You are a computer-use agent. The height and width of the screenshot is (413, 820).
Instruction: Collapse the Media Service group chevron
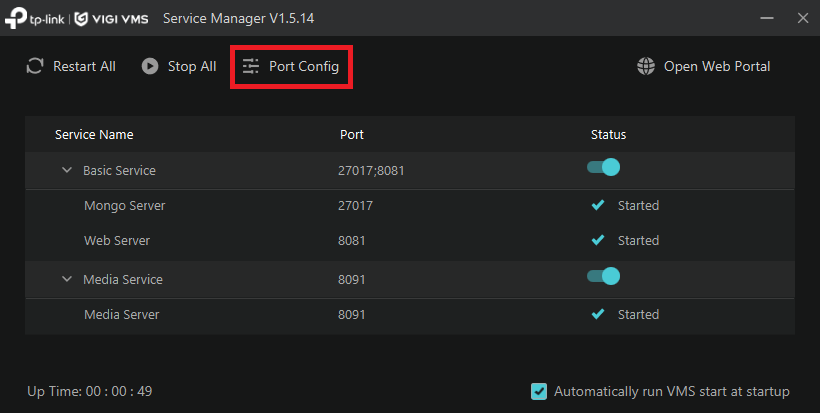(x=67, y=279)
